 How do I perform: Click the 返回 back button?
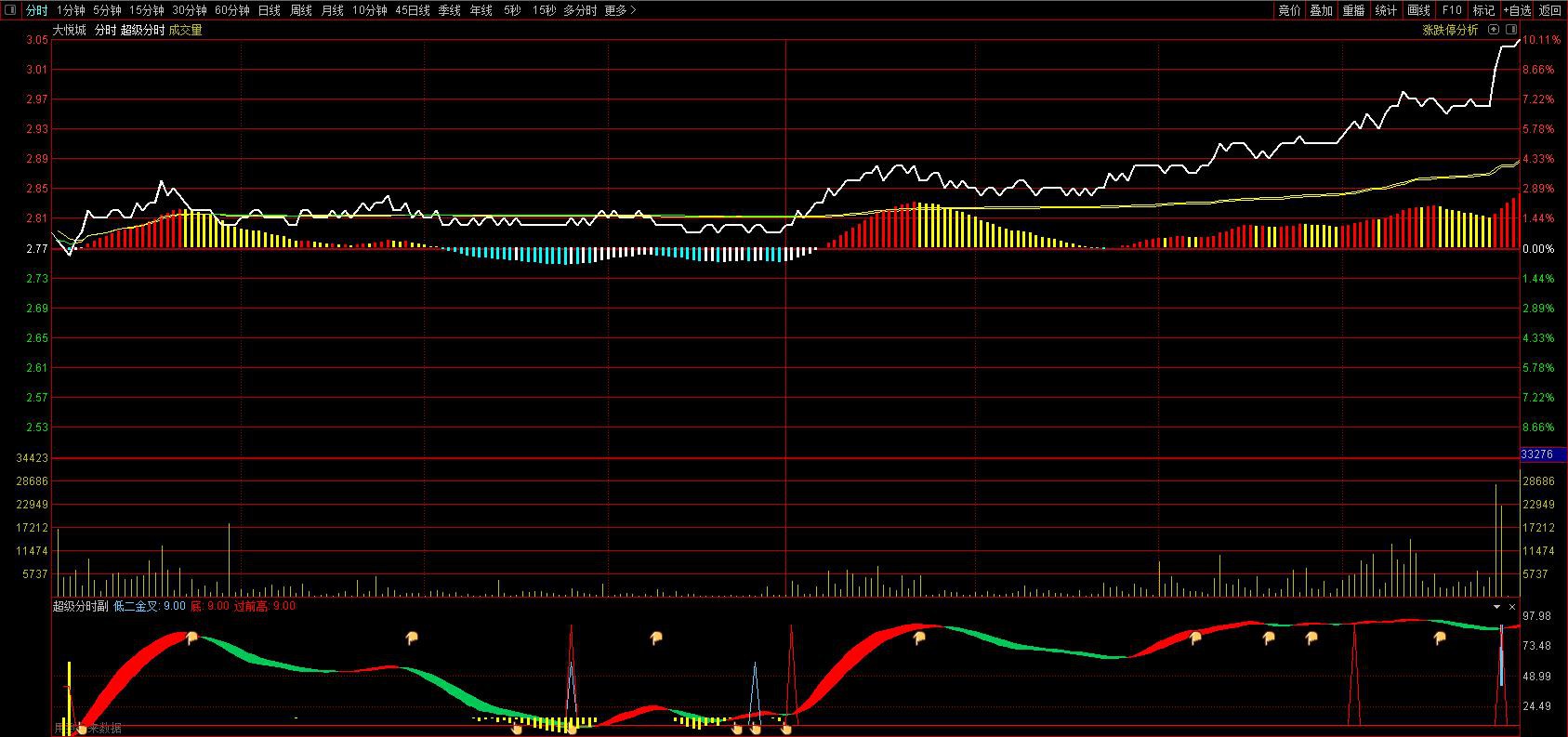[x=1550, y=10]
